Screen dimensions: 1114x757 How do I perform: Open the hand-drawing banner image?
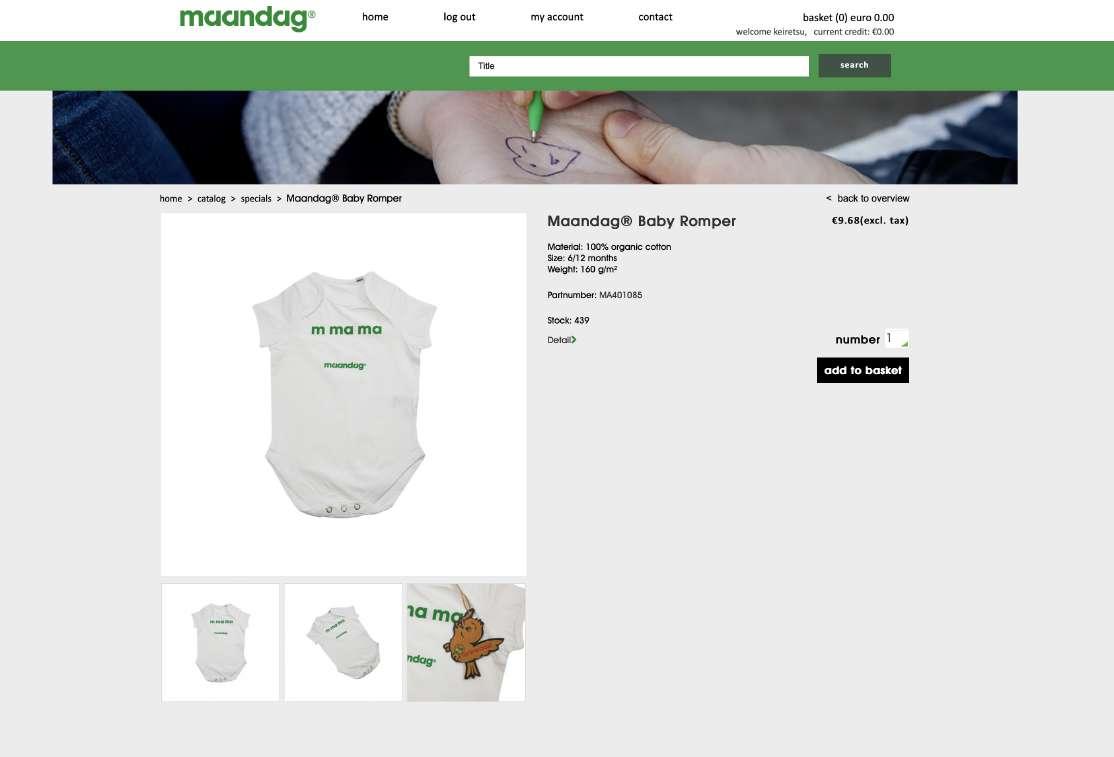click(534, 137)
